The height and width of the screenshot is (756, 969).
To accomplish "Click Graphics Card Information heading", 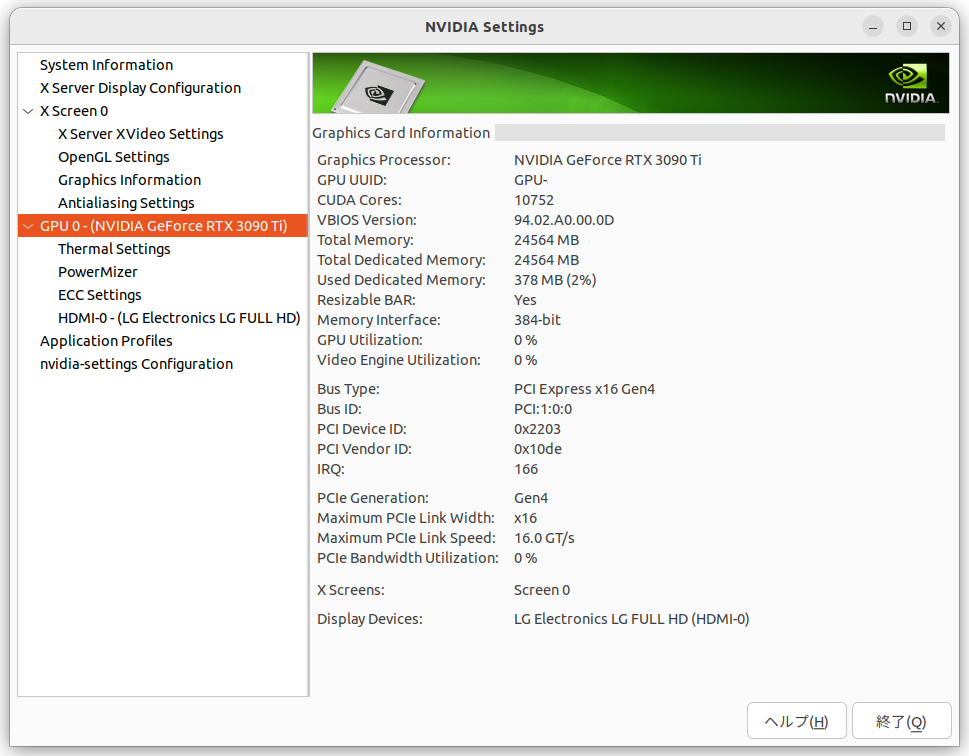I will (x=401, y=133).
